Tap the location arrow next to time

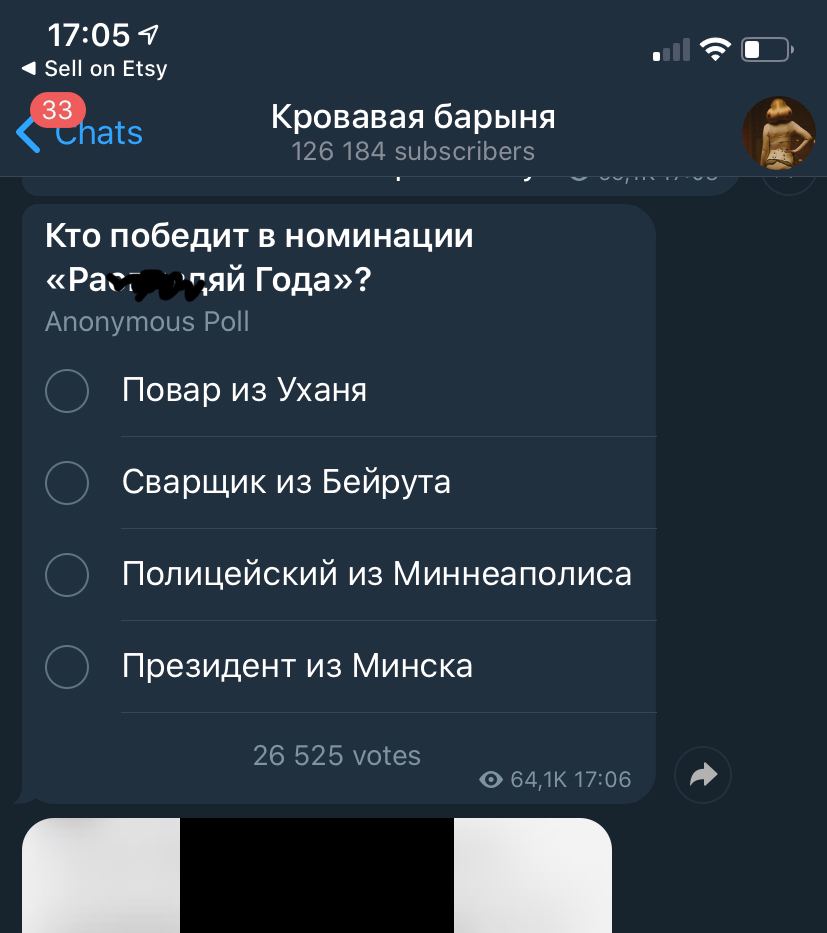click(x=149, y=35)
